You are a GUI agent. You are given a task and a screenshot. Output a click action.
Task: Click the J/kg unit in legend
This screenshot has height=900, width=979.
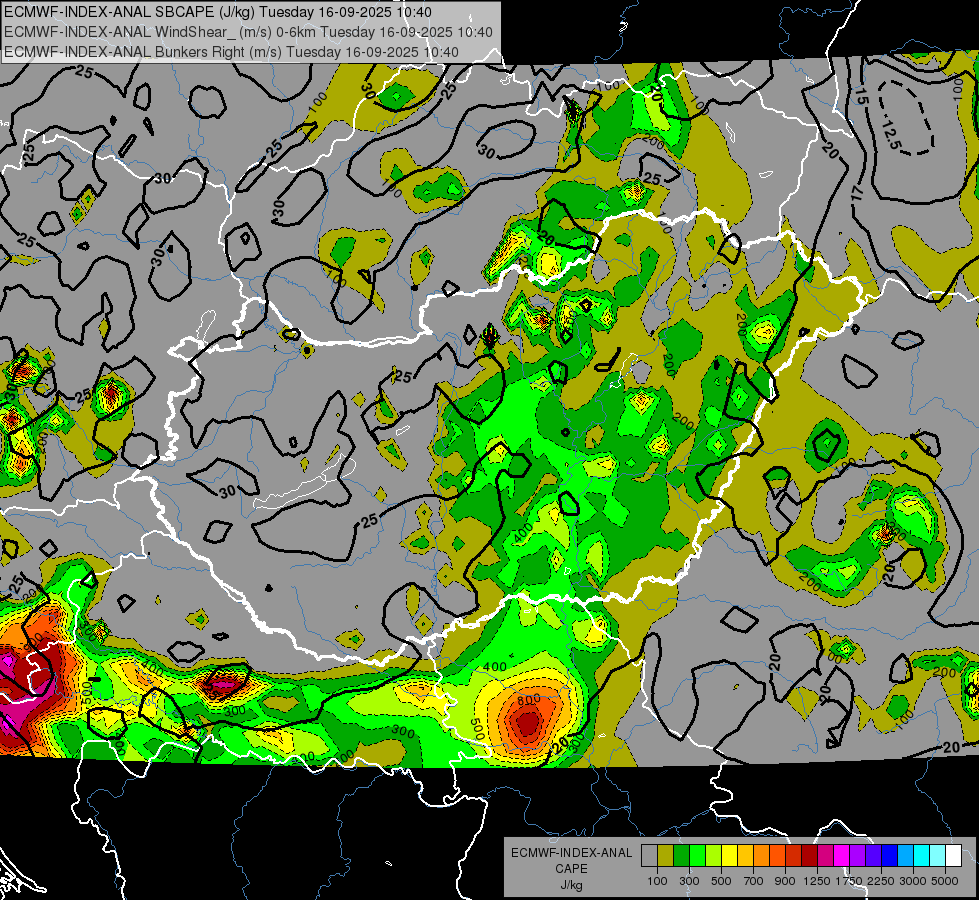point(571,885)
